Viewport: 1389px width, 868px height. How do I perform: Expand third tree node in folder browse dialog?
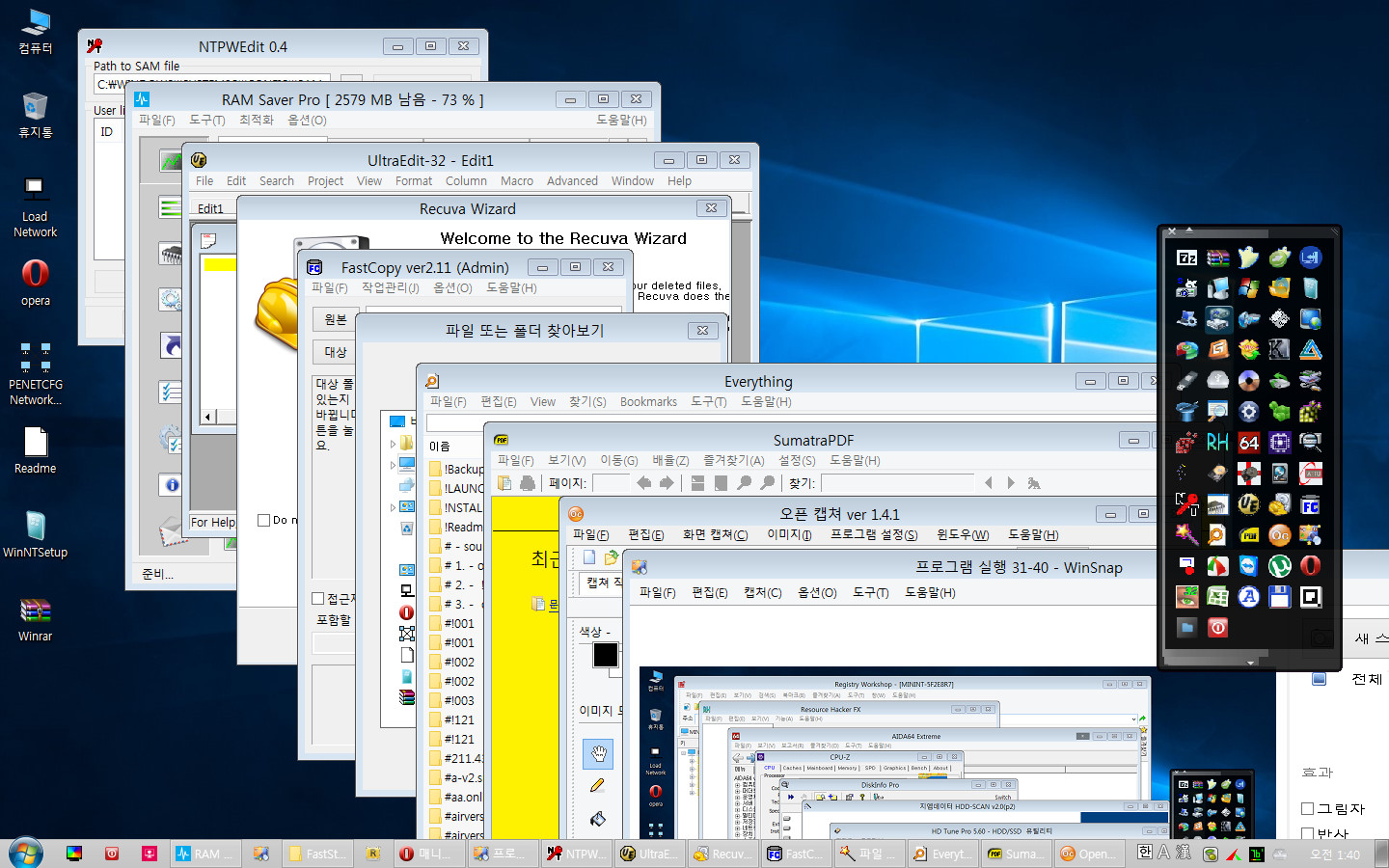click(393, 506)
